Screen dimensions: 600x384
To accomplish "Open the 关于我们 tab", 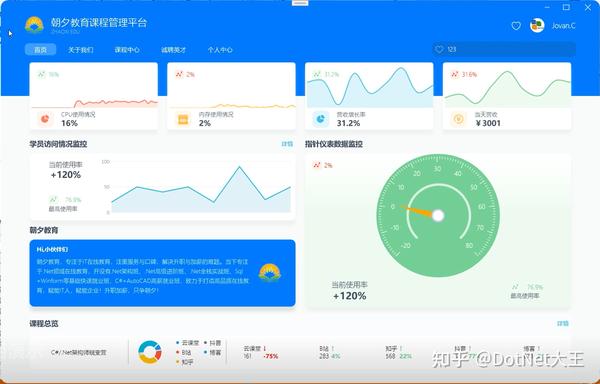I will [80, 50].
